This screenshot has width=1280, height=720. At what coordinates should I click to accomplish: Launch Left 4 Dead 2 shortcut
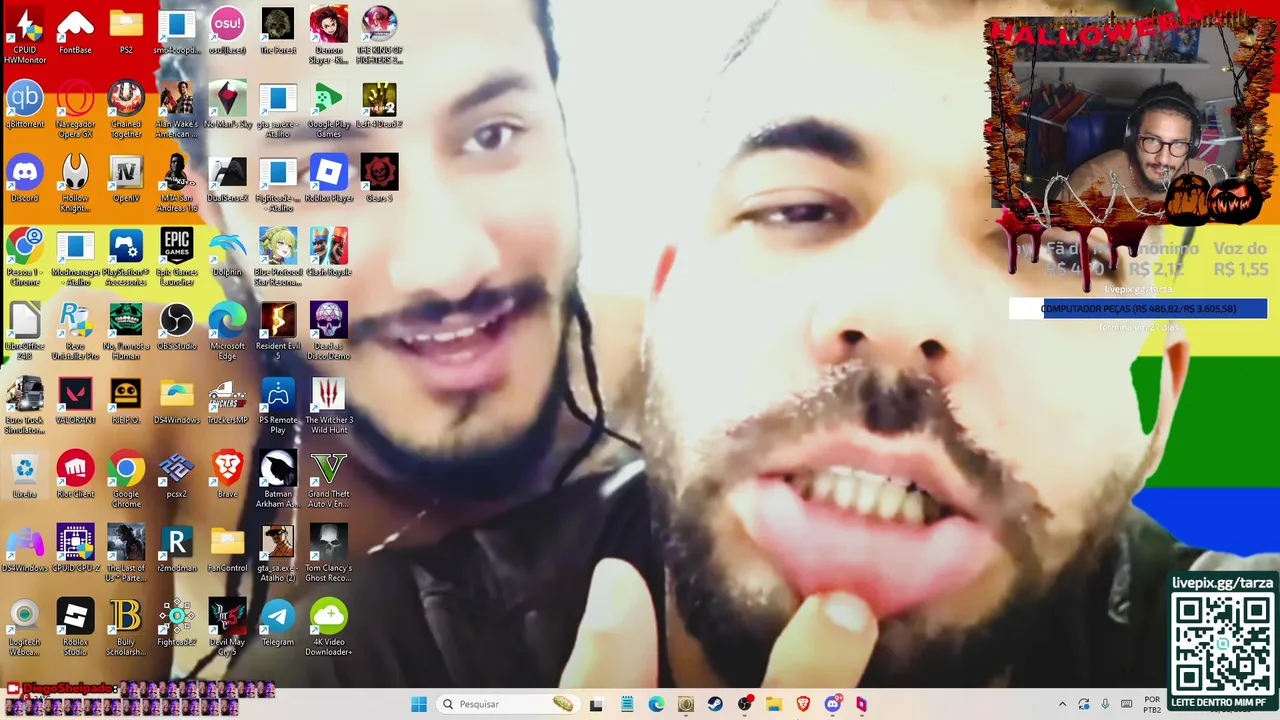[x=379, y=106]
